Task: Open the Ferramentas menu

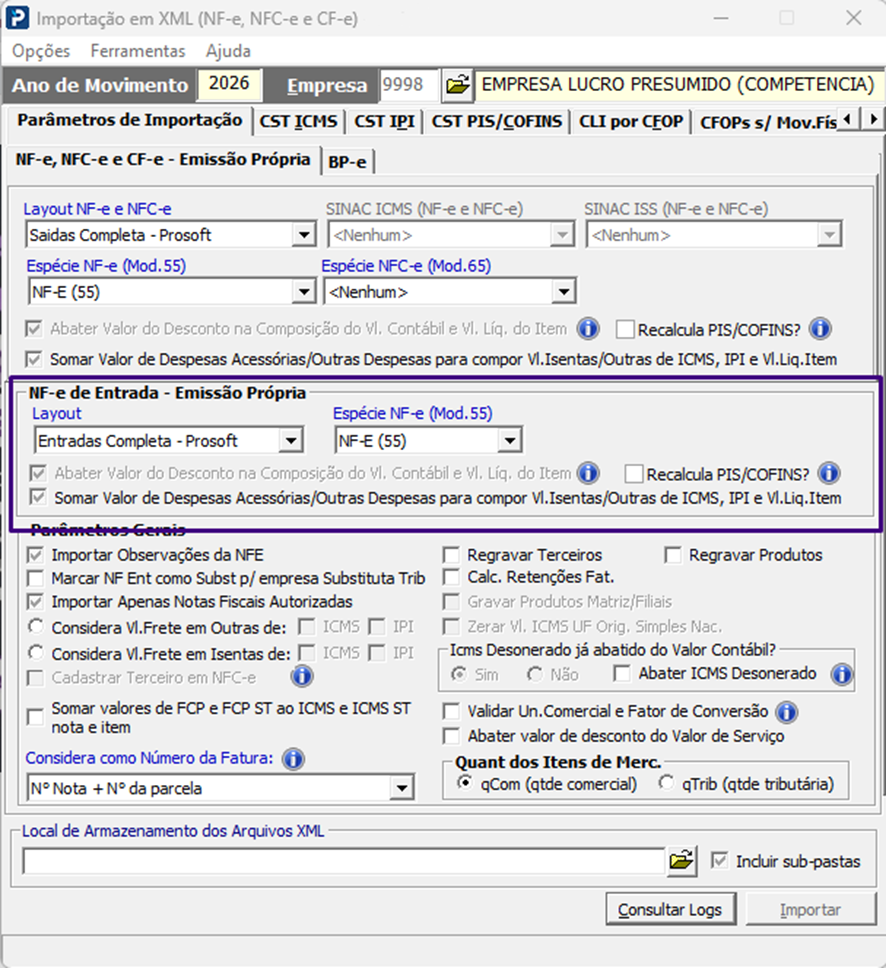Action: point(138,51)
